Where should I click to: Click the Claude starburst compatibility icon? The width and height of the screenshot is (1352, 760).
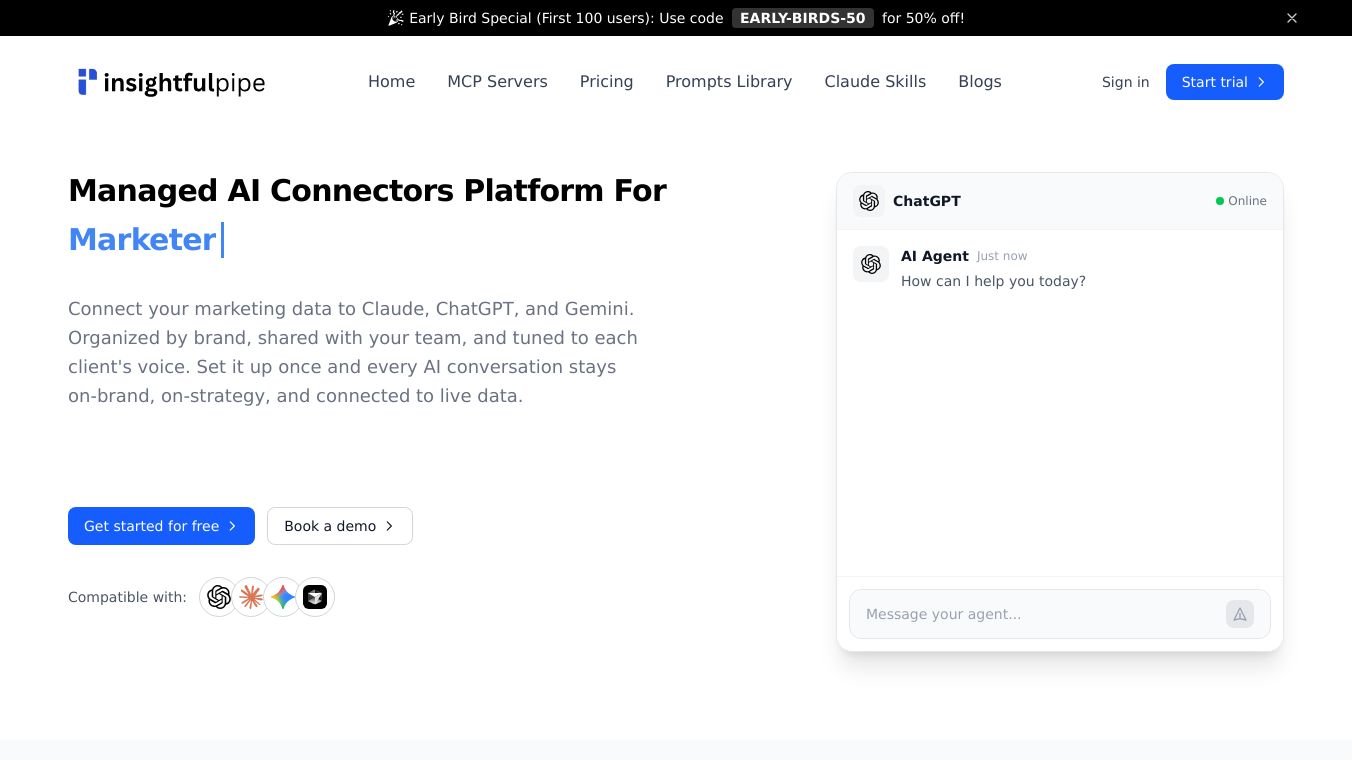pyautogui.click(x=251, y=597)
